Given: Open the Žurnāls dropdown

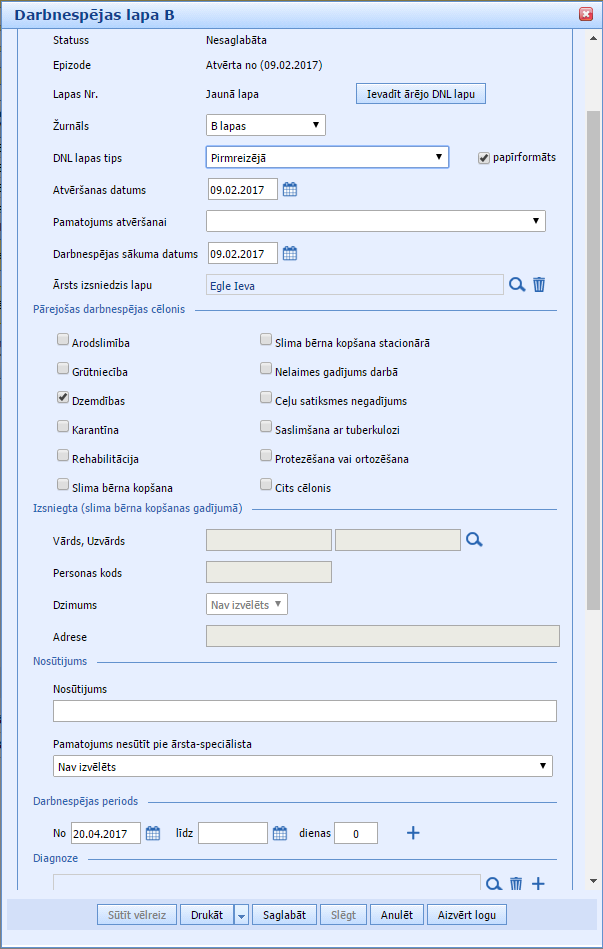Looking at the screenshot, I should pyautogui.click(x=265, y=125).
